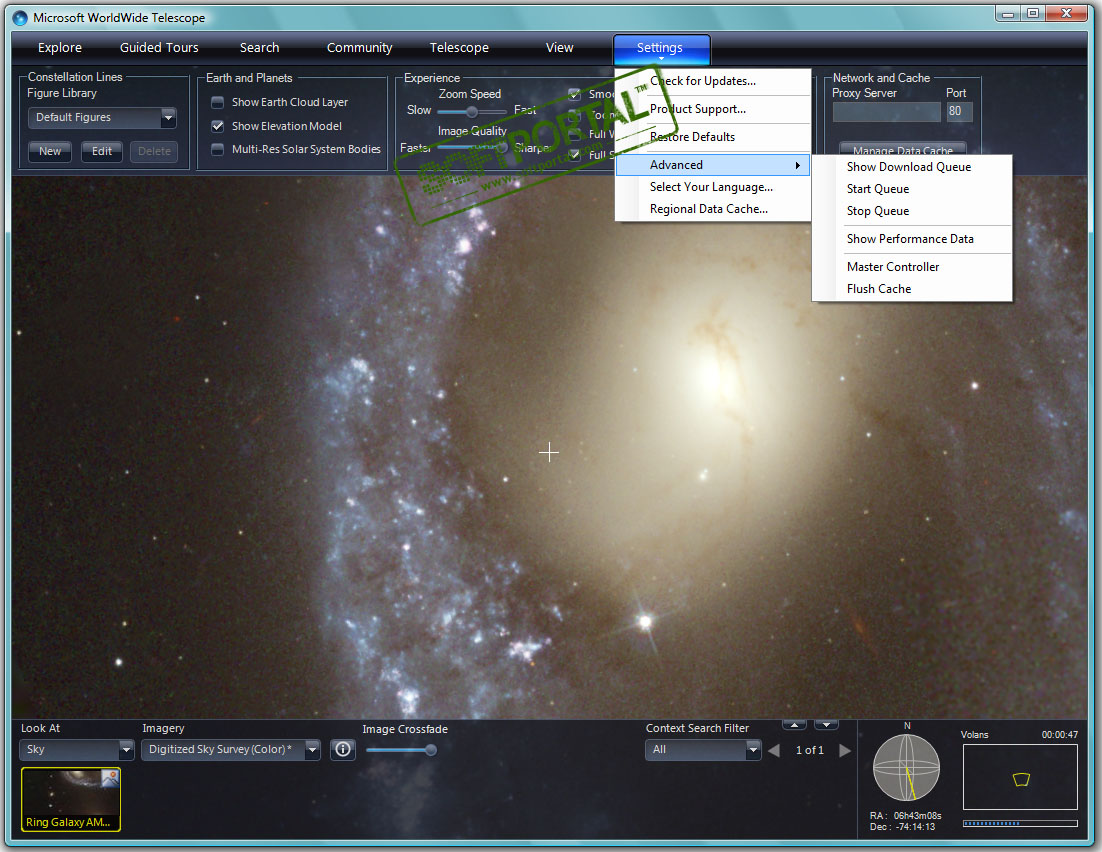Click the progress bar under the Volans overview
Screen dimensions: 1102x852
[x=1020, y=823]
